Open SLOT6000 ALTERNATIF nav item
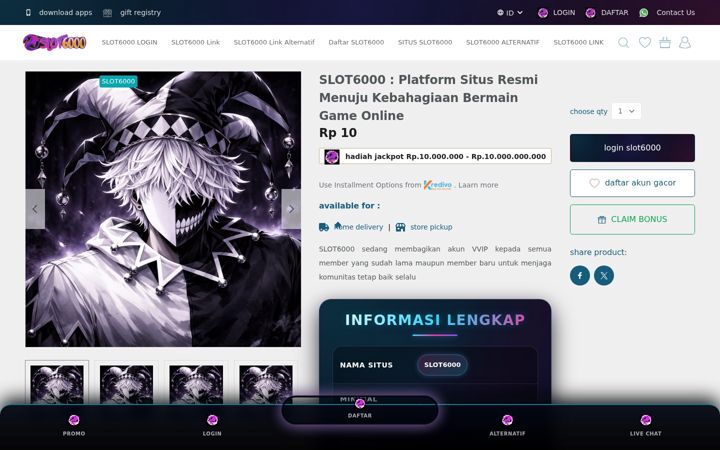The image size is (720, 450). tap(503, 42)
